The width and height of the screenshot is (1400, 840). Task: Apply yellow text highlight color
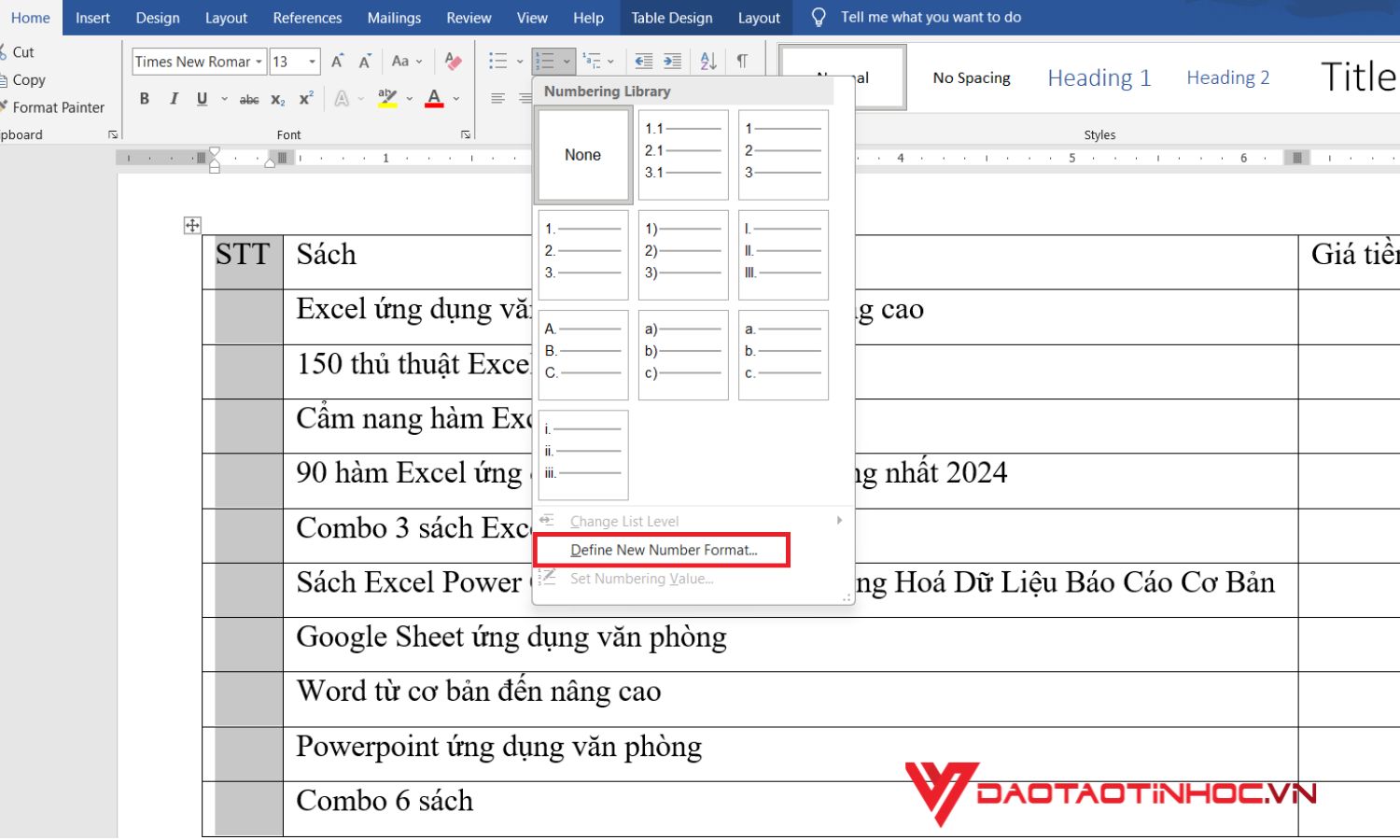click(x=385, y=98)
